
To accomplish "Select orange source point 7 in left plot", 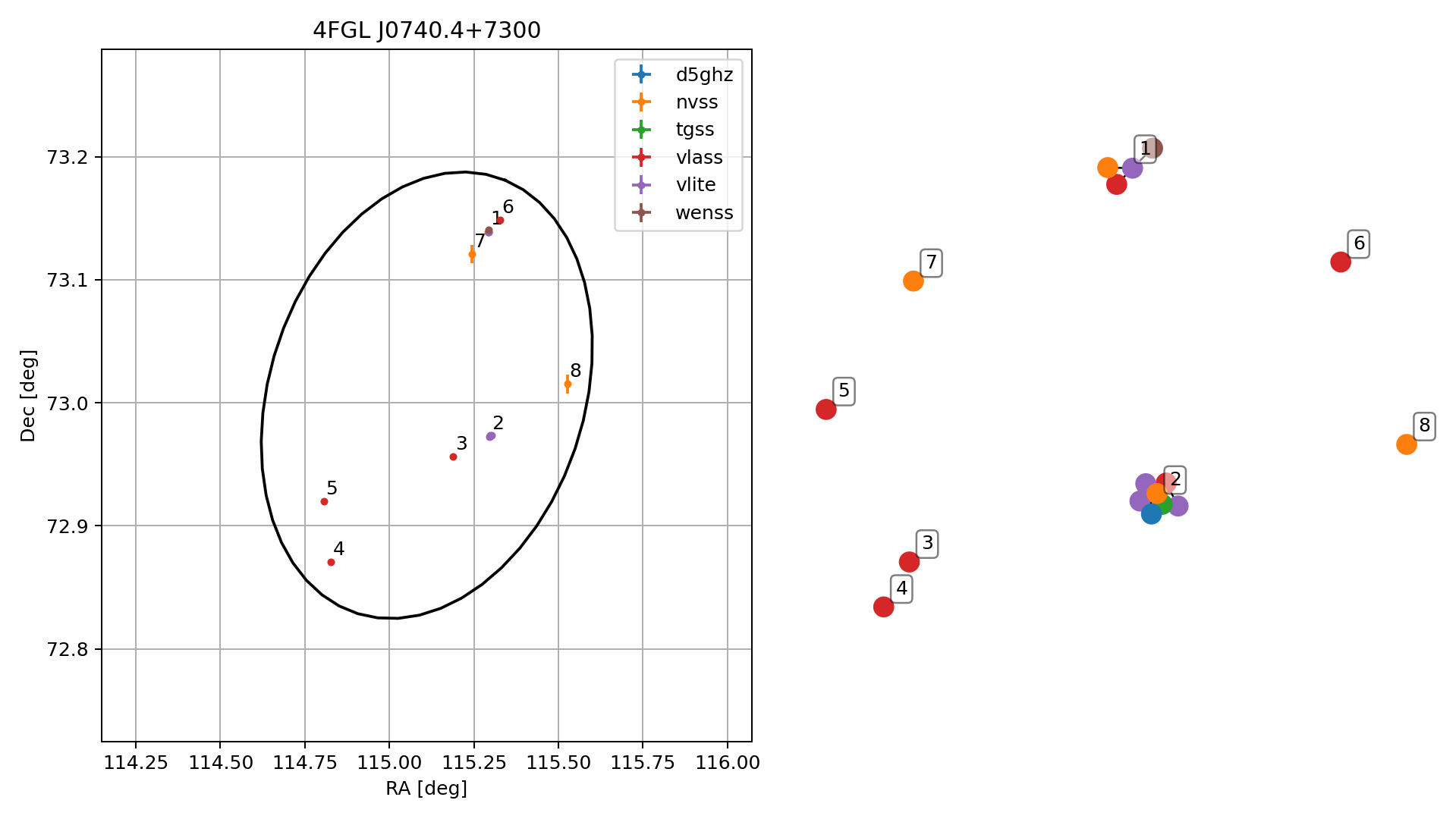I will (472, 254).
